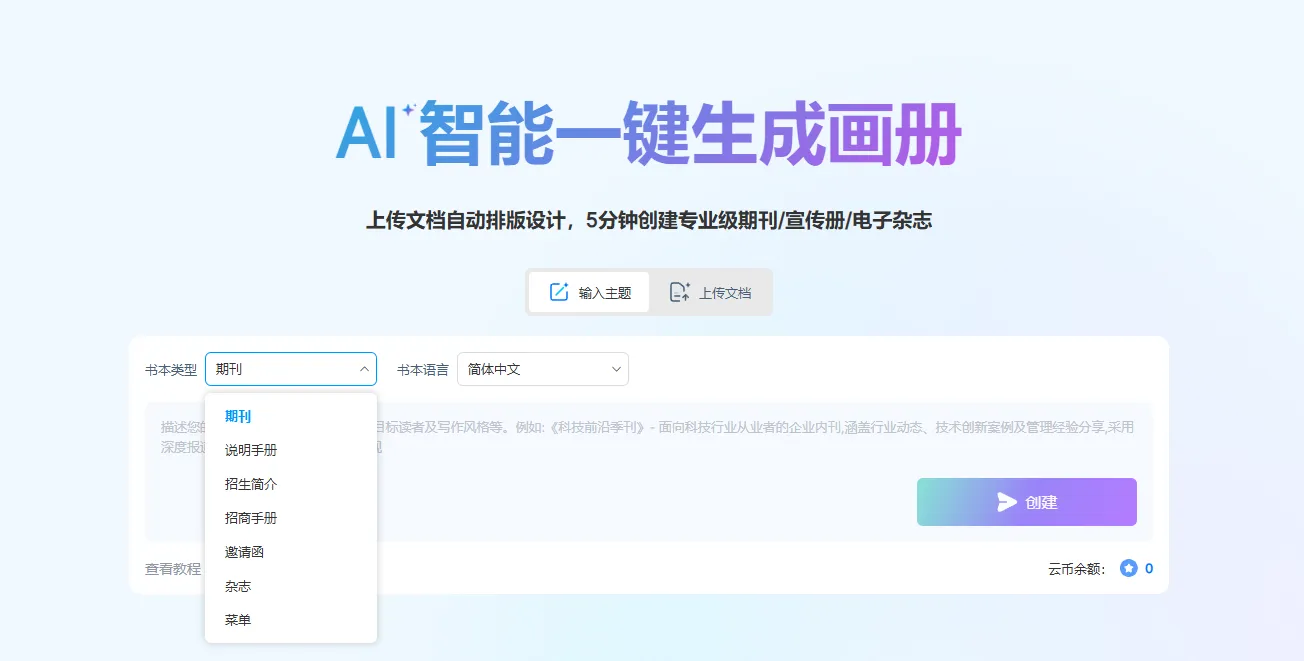Open the 查看教程 tutorial link
Image resolution: width=1304 pixels, height=661 pixels.
tap(172, 569)
